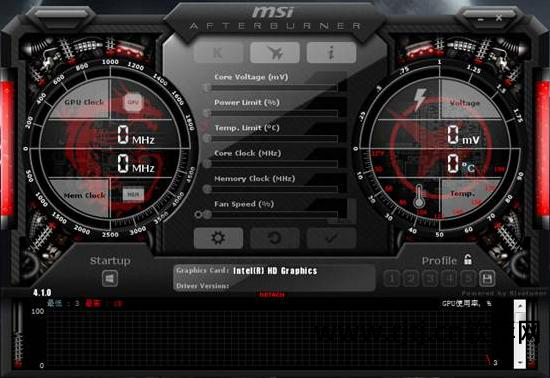
Task: Click the monitoring graph scrollbar up arrow
Action: point(520,306)
